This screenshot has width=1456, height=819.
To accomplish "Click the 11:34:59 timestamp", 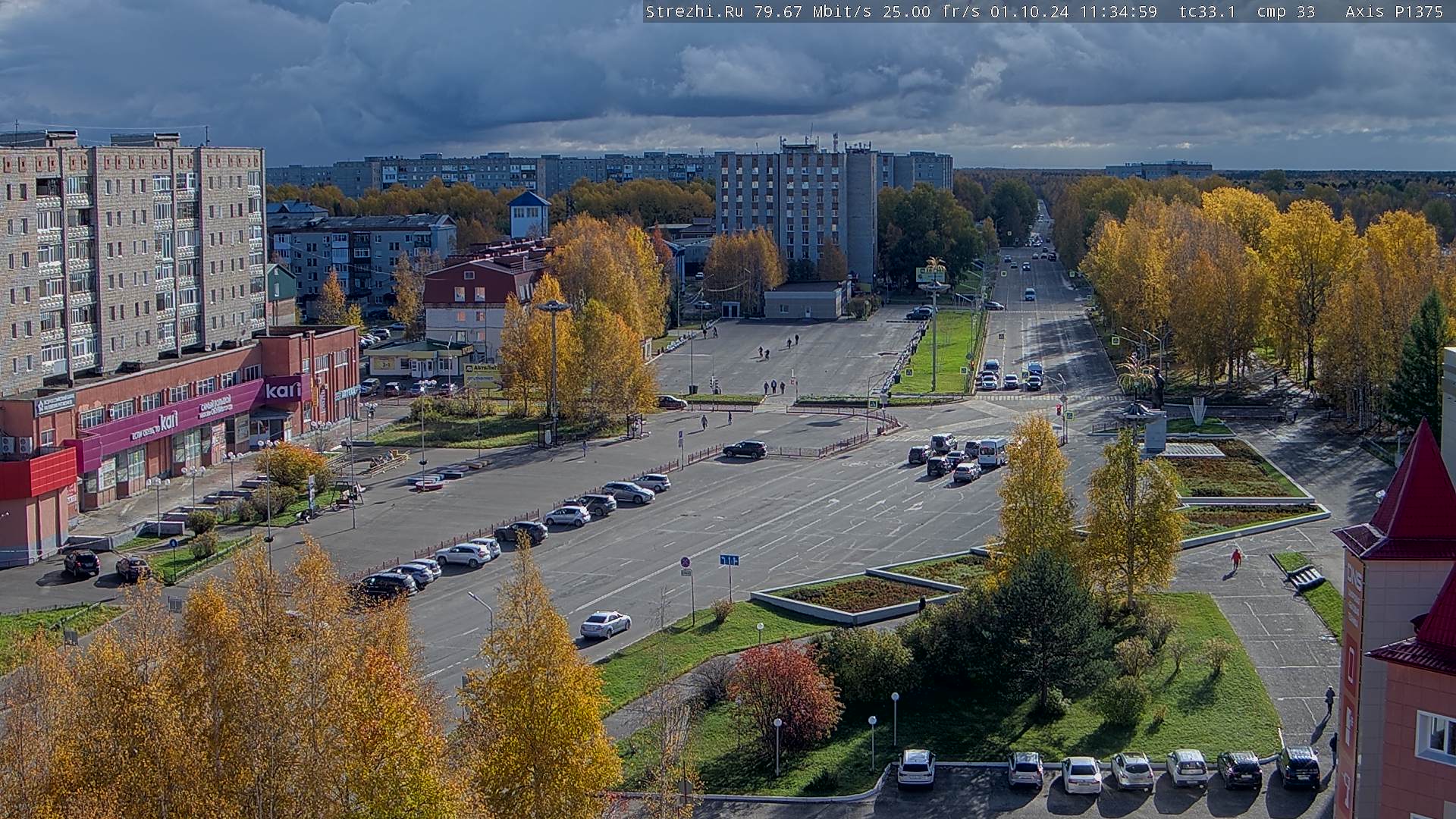I will click(x=1117, y=11).
